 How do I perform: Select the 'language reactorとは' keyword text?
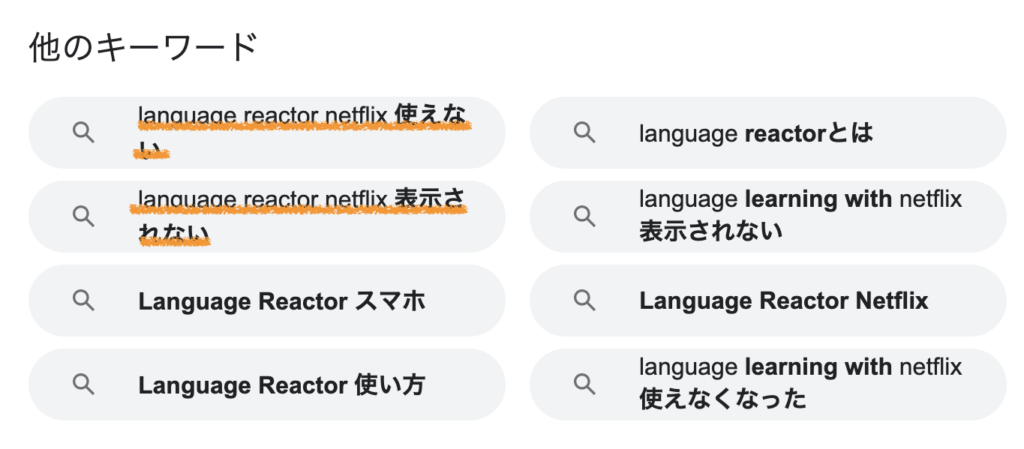click(755, 133)
